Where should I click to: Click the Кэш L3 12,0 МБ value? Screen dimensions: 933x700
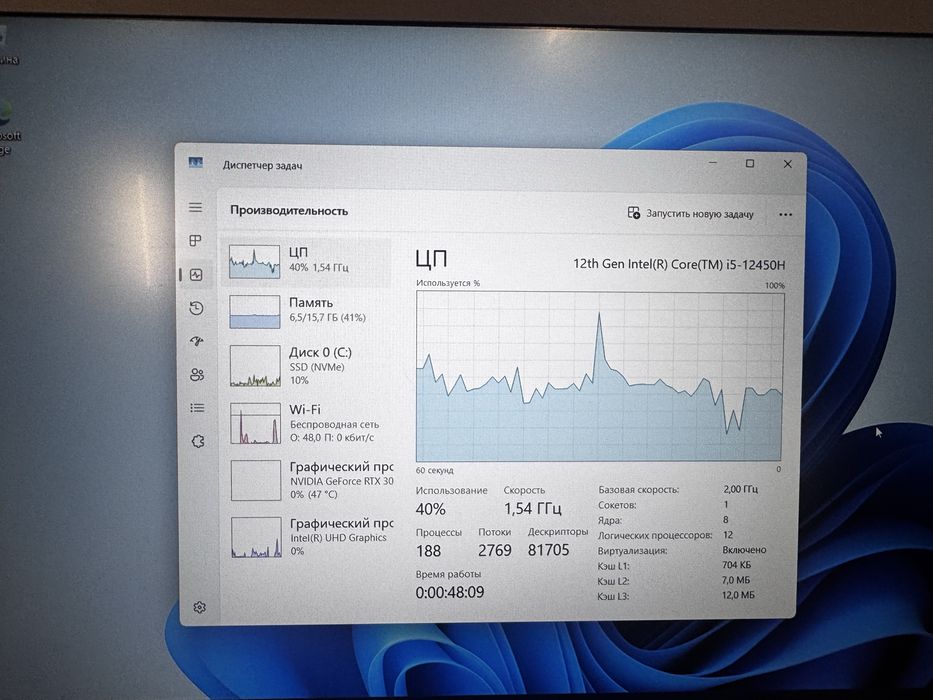pos(738,595)
